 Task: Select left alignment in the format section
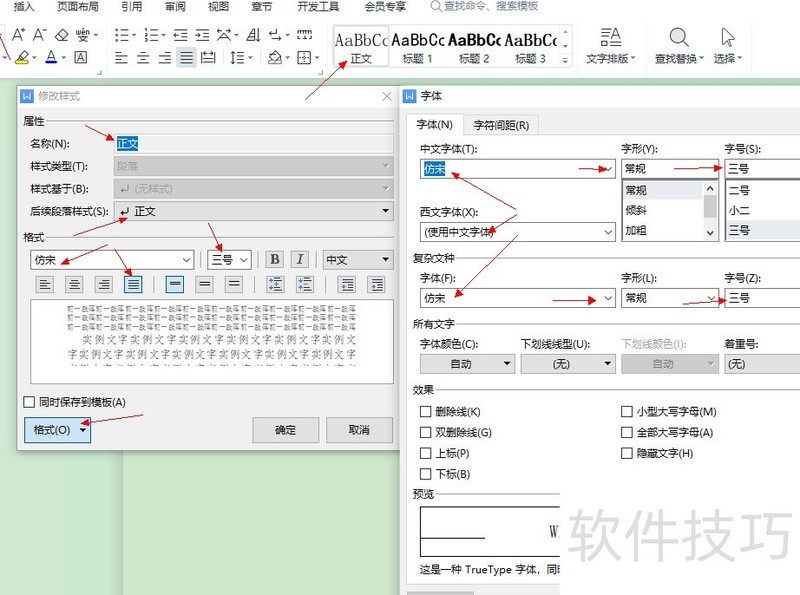click(45, 285)
